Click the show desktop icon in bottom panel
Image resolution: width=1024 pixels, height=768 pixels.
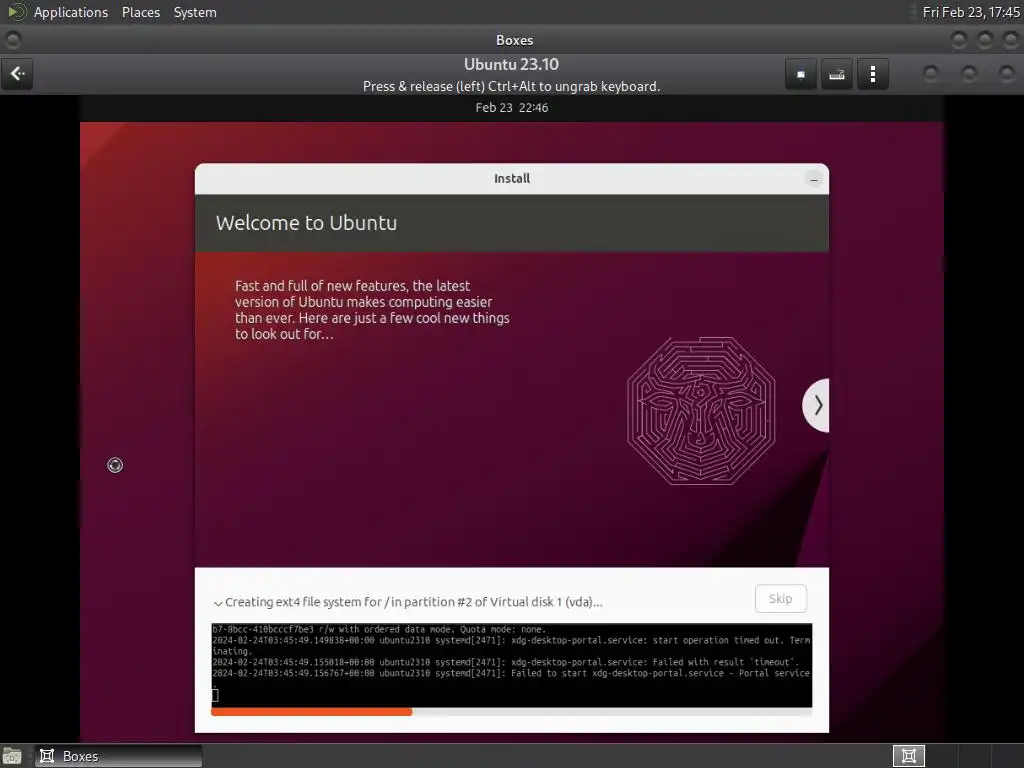tap(12, 757)
